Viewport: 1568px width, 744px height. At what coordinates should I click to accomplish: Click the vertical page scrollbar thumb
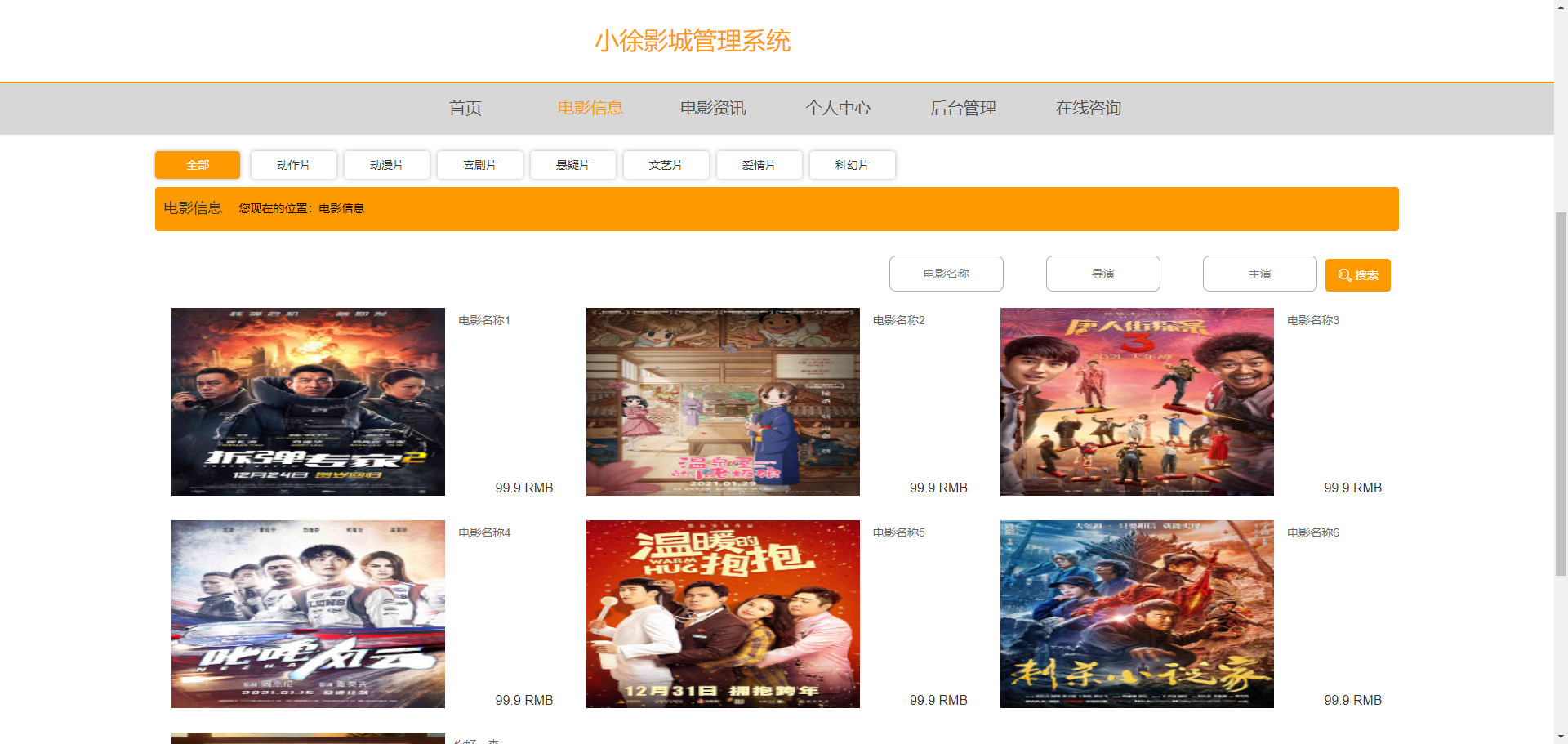[1561, 394]
